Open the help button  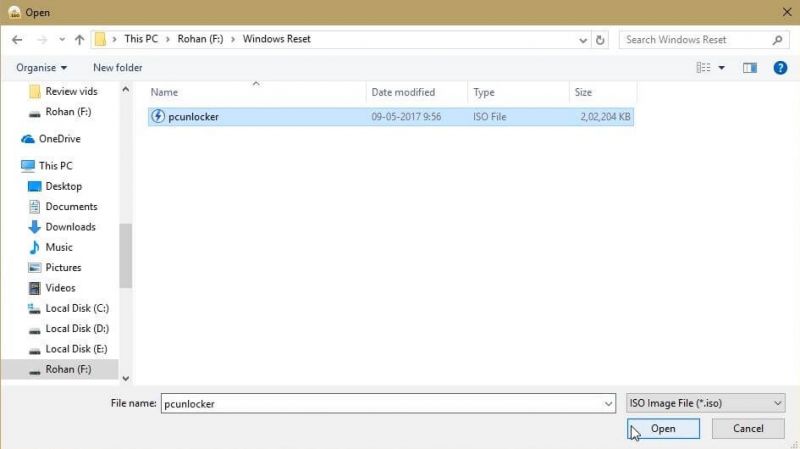(780, 67)
